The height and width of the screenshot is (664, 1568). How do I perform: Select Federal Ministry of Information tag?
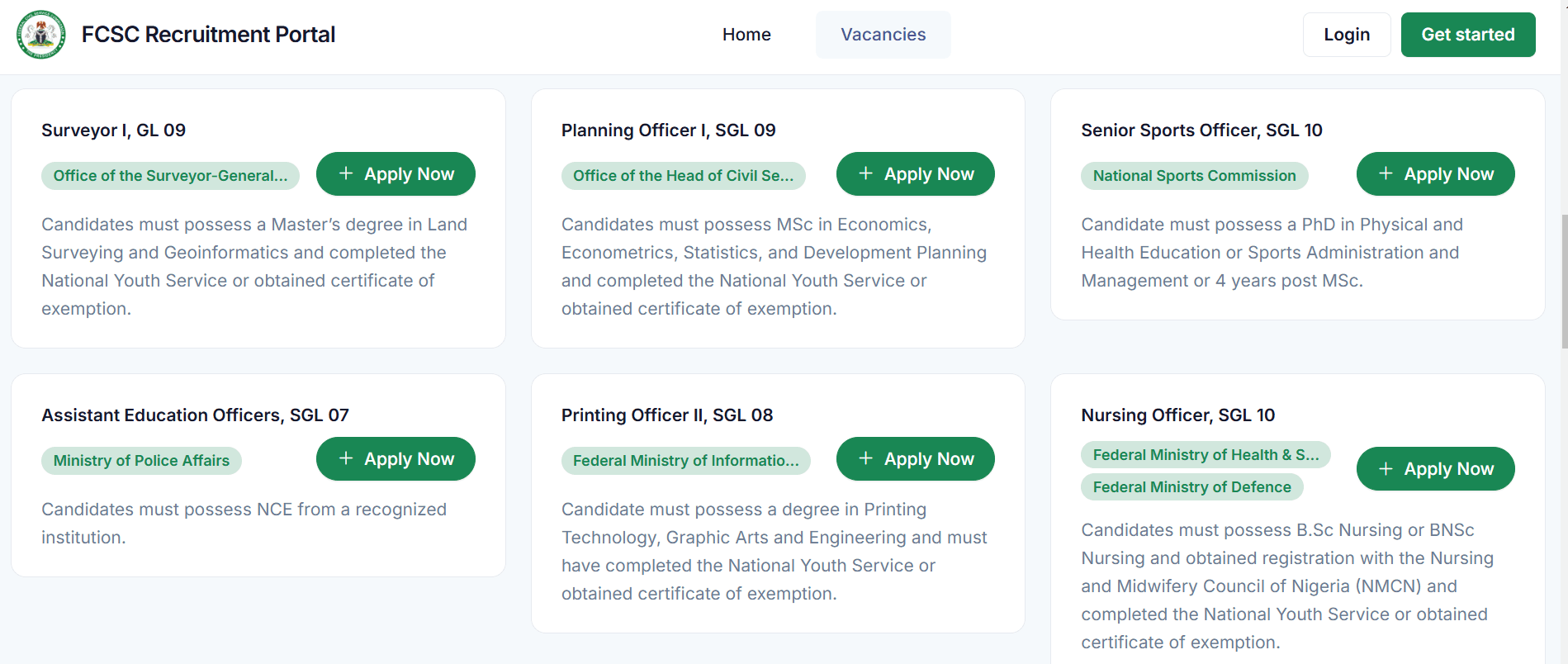[x=685, y=461]
